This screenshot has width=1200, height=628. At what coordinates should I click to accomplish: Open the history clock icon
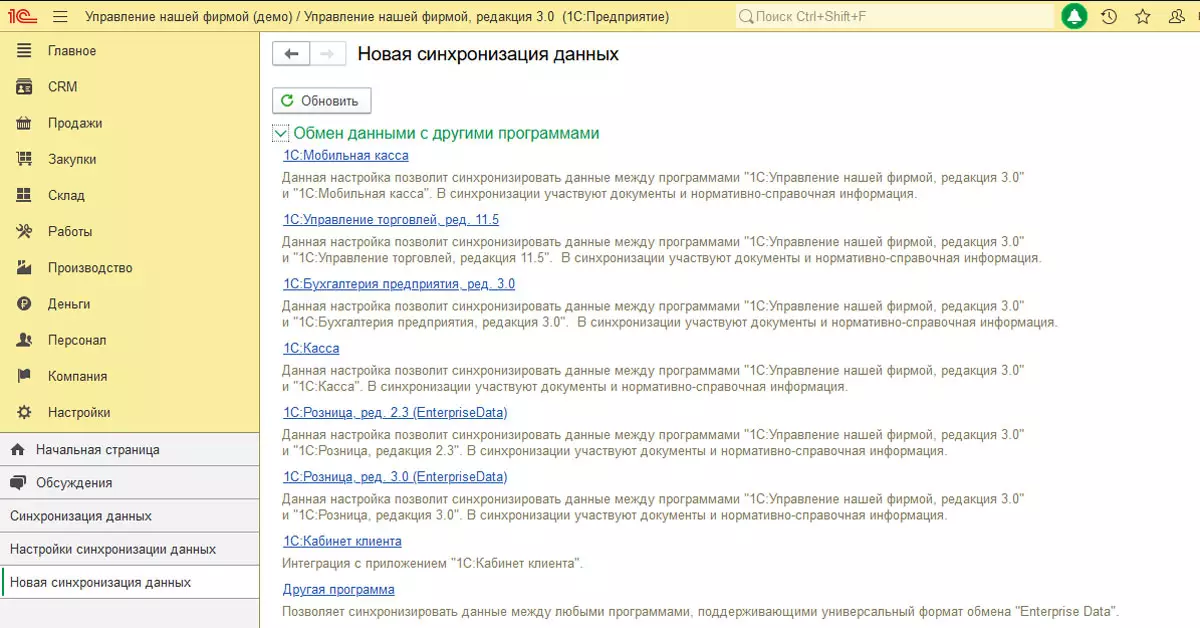(1108, 17)
